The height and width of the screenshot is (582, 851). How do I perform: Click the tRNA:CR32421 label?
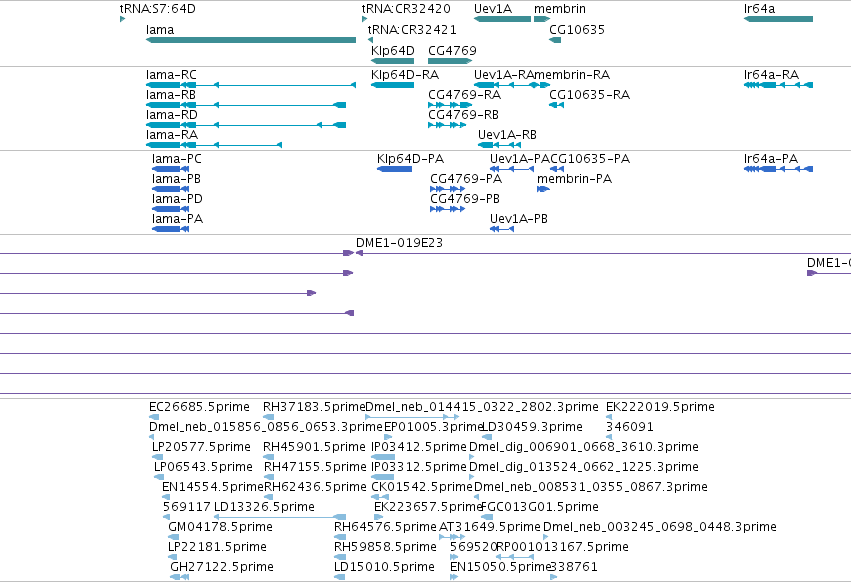pos(412,29)
